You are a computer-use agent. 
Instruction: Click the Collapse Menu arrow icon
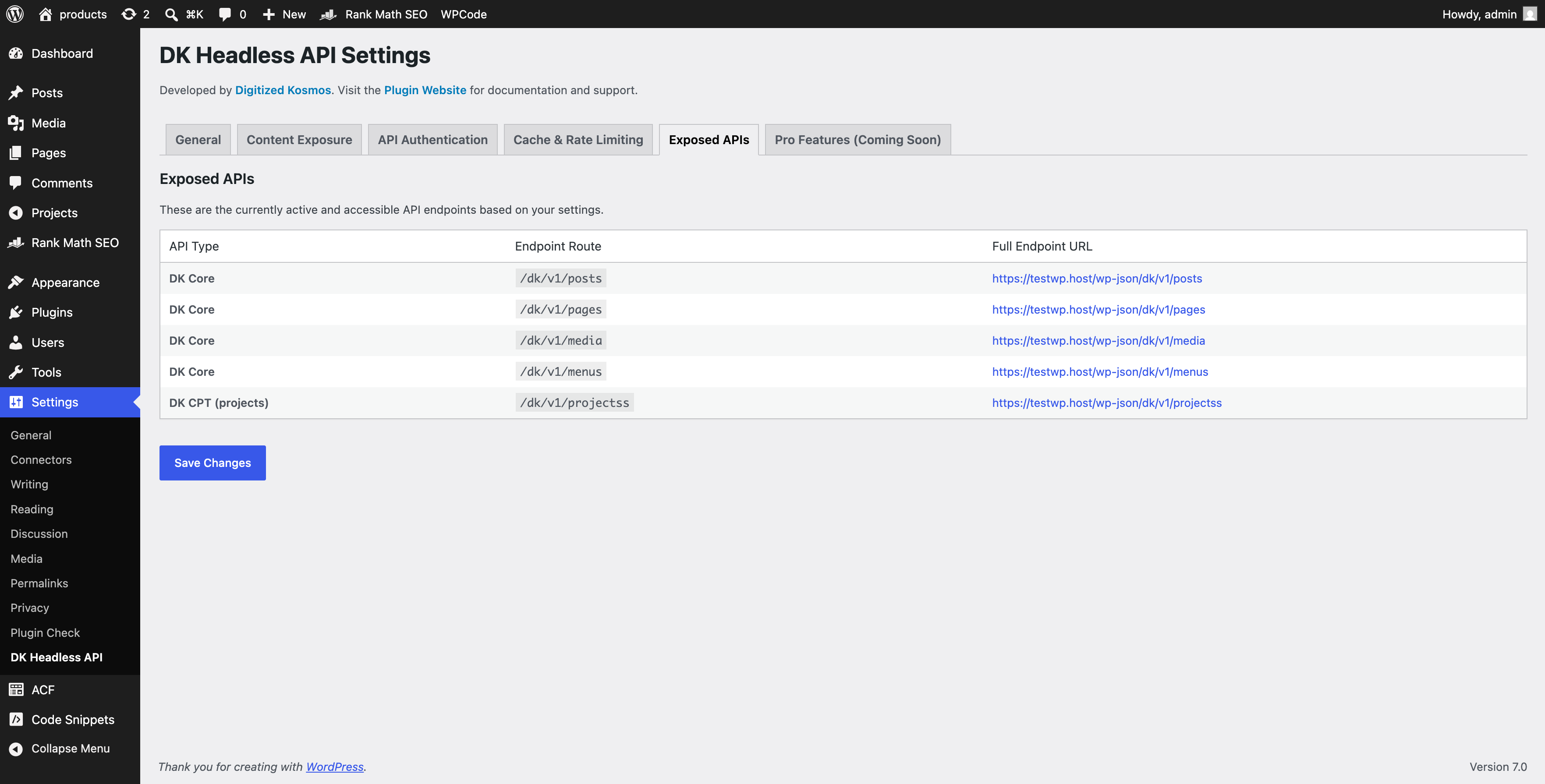16,749
